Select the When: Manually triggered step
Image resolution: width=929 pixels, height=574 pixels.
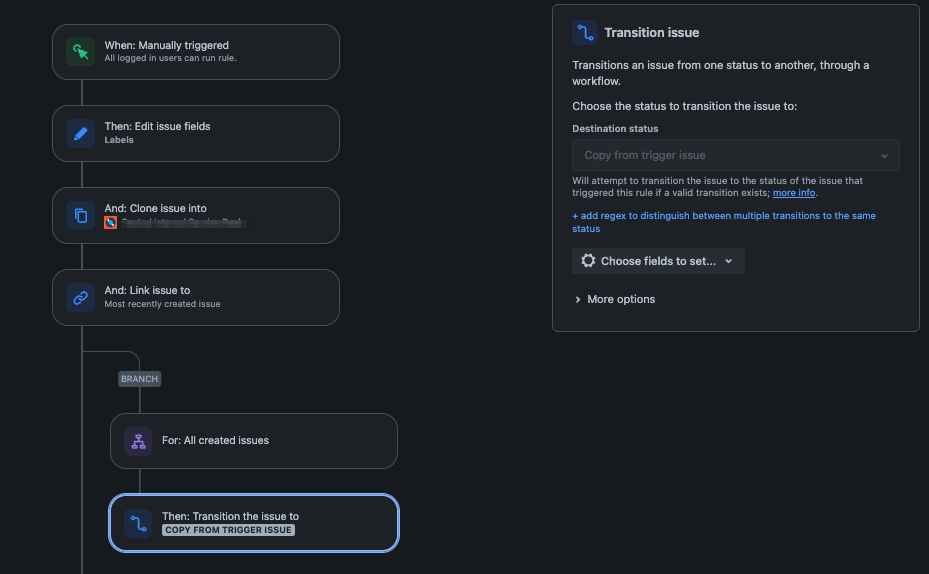196,52
